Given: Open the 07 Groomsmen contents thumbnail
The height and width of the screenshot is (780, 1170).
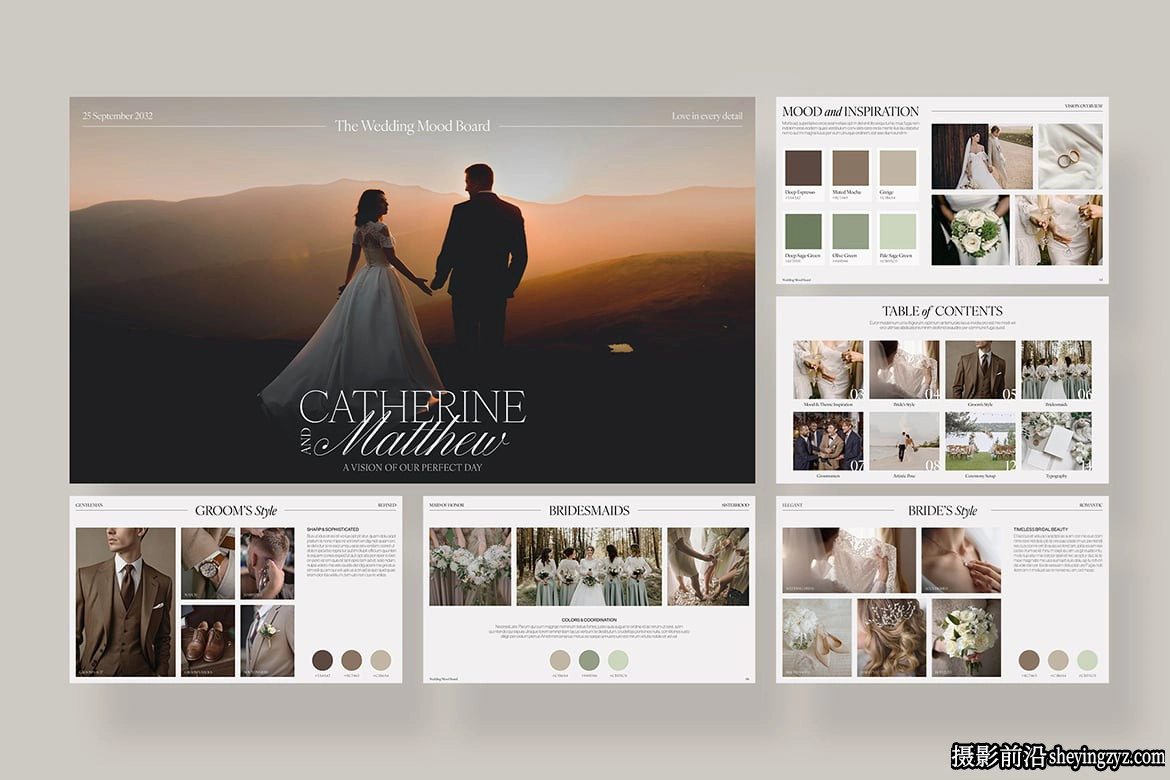Looking at the screenshot, I should coord(828,441).
